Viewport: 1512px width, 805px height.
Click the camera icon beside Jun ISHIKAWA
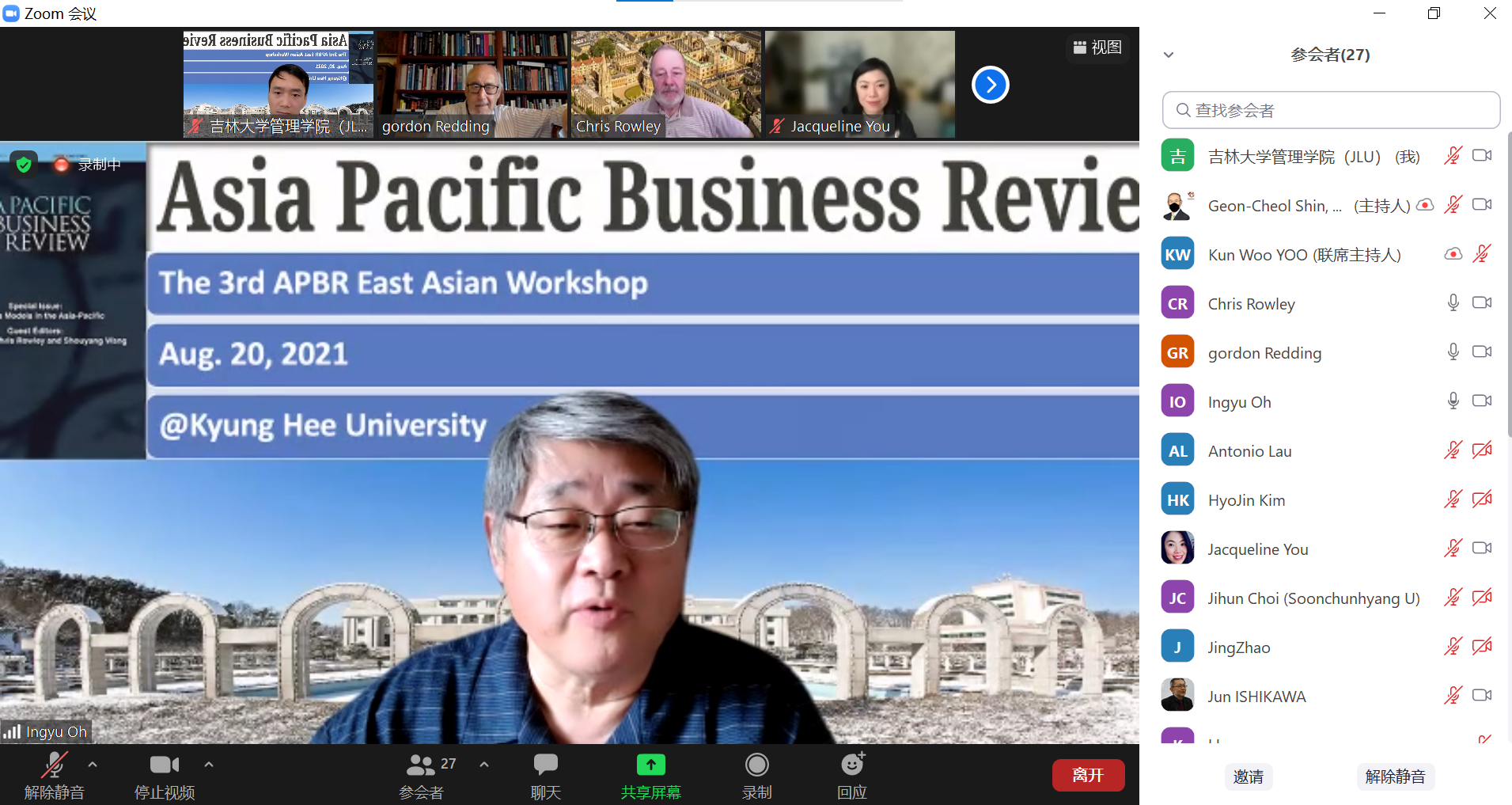coord(1481,696)
